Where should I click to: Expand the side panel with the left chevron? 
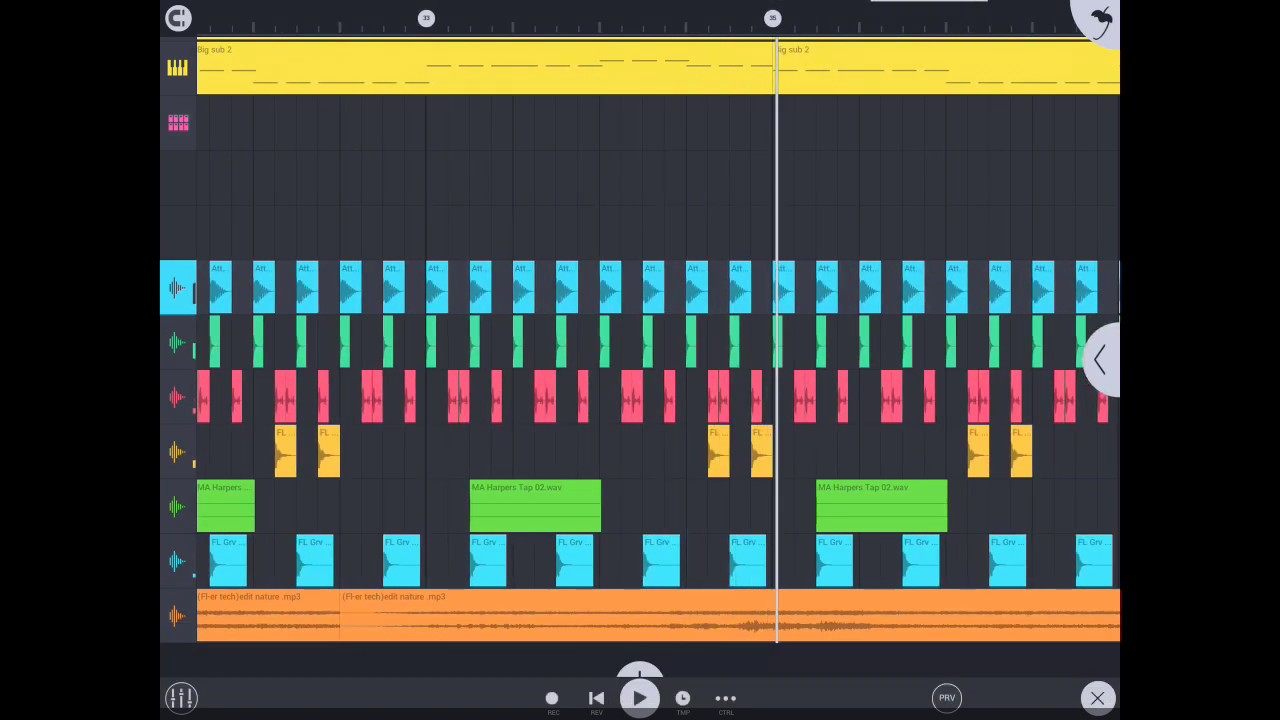1100,360
